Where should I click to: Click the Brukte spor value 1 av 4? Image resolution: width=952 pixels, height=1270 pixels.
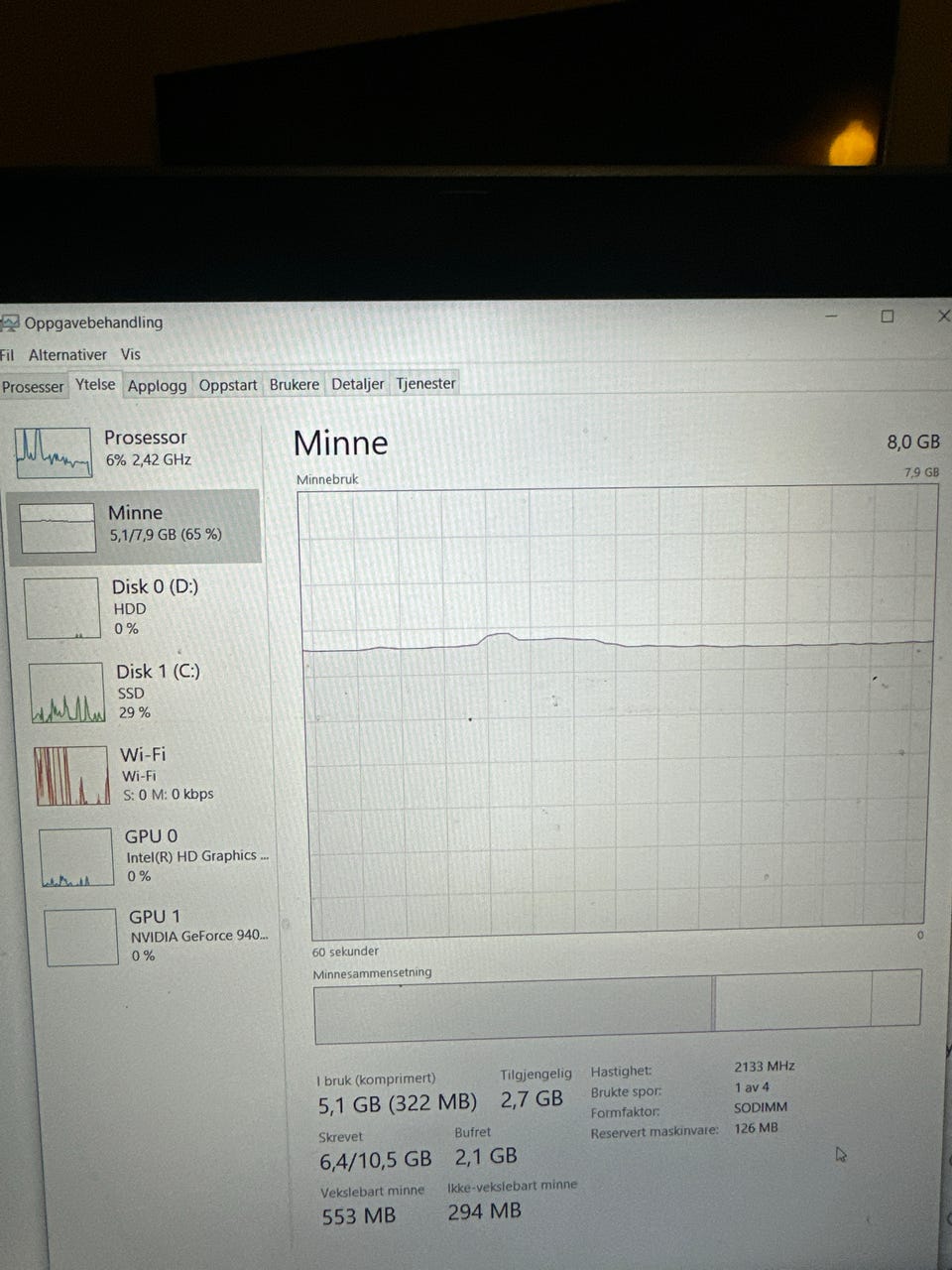pyautogui.click(x=752, y=1087)
